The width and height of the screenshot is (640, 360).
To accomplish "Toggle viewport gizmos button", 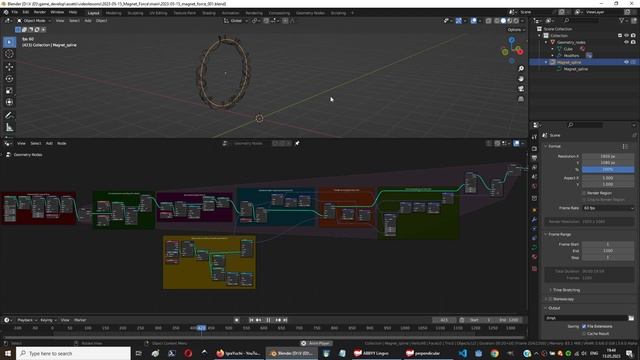I will (459, 21).
